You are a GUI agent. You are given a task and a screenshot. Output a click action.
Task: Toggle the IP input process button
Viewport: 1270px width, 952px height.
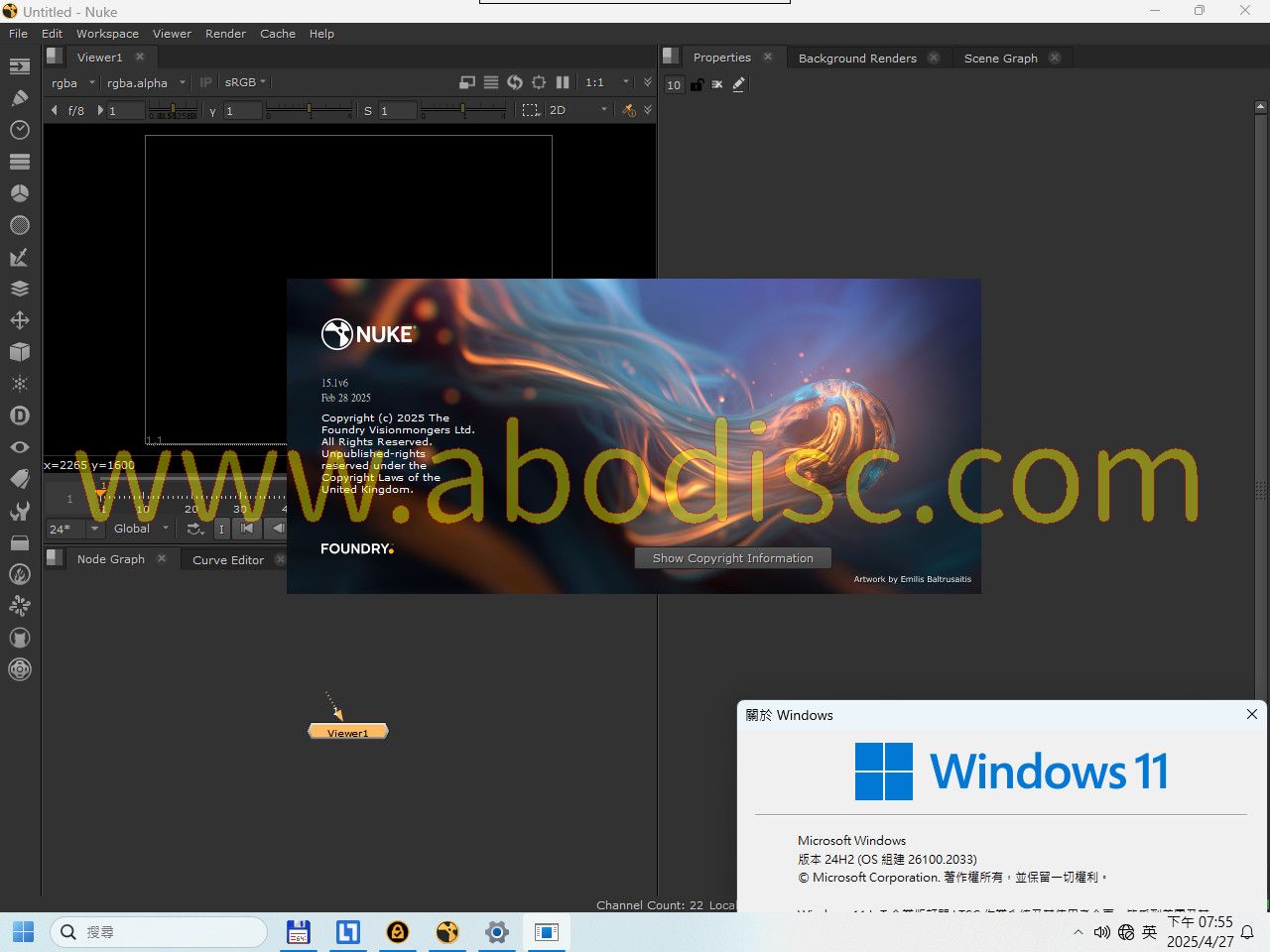click(206, 82)
